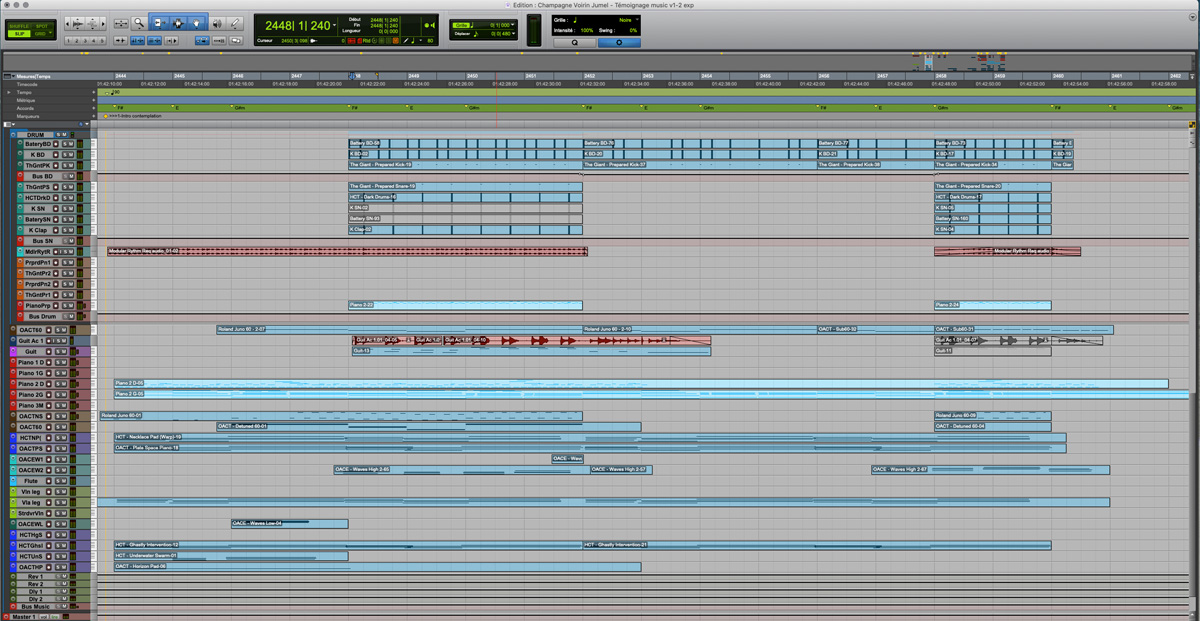Click HCTGhsI track color icon
Viewport: 1200px width, 621px height.
13,545
